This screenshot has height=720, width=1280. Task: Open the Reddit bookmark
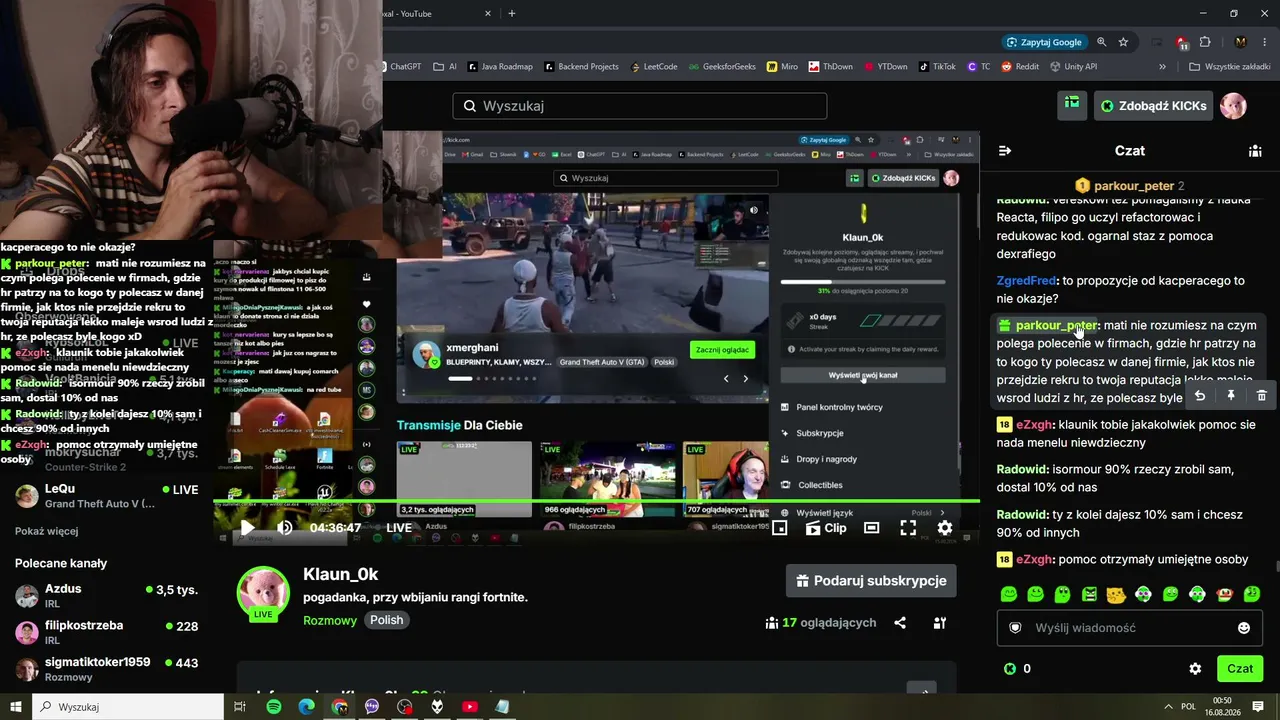click(x=1020, y=67)
